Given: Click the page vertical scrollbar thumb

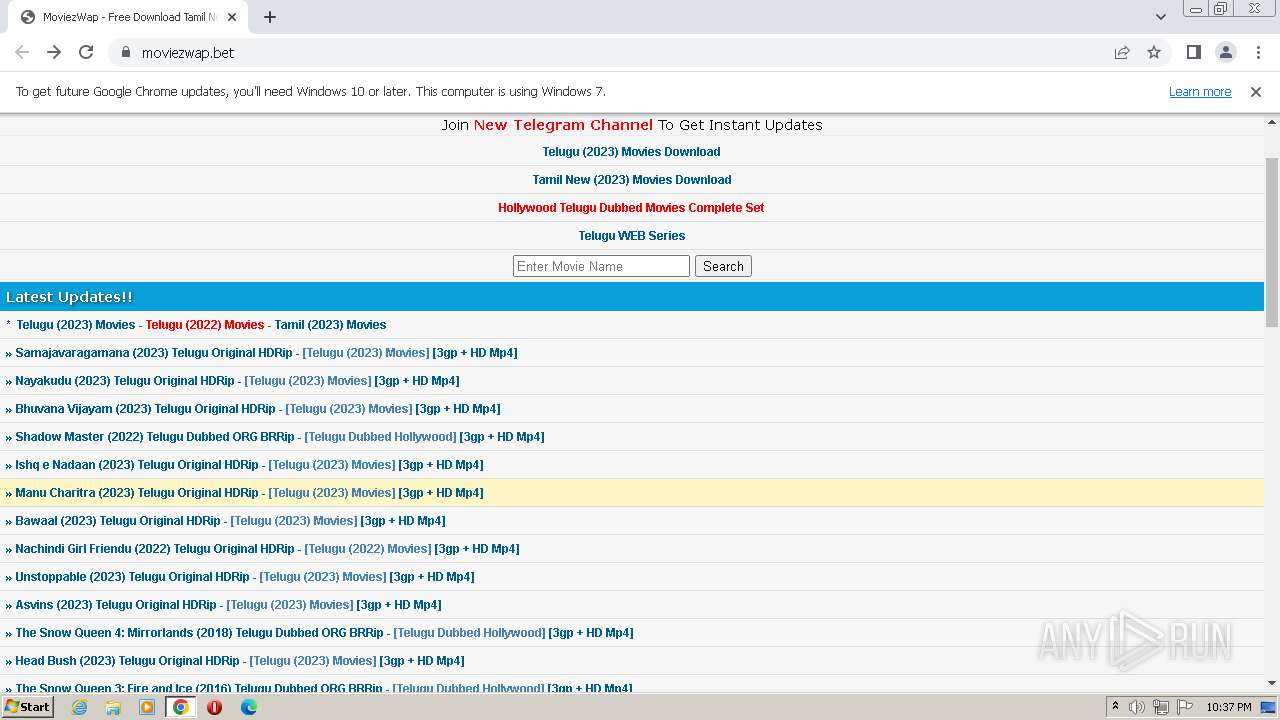Looking at the screenshot, I should point(1272,242).
